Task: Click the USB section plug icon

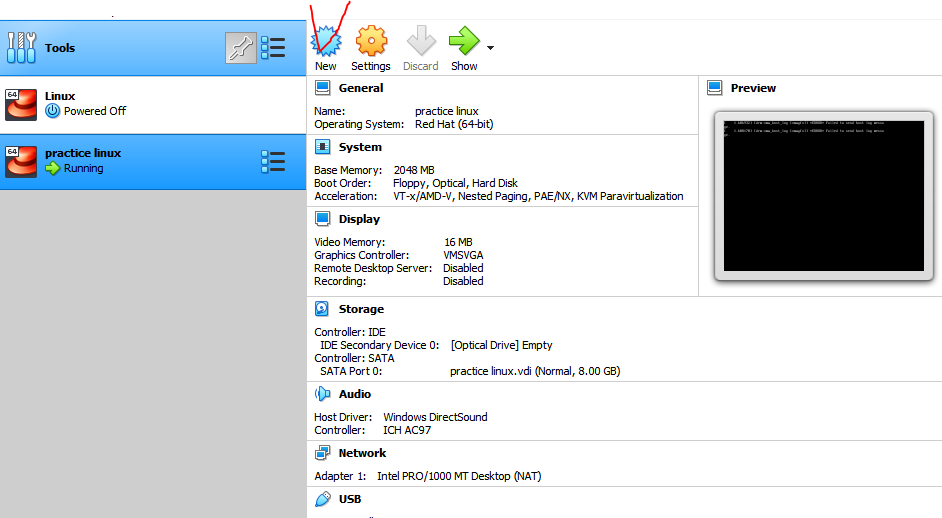Action: pos(323,499)
